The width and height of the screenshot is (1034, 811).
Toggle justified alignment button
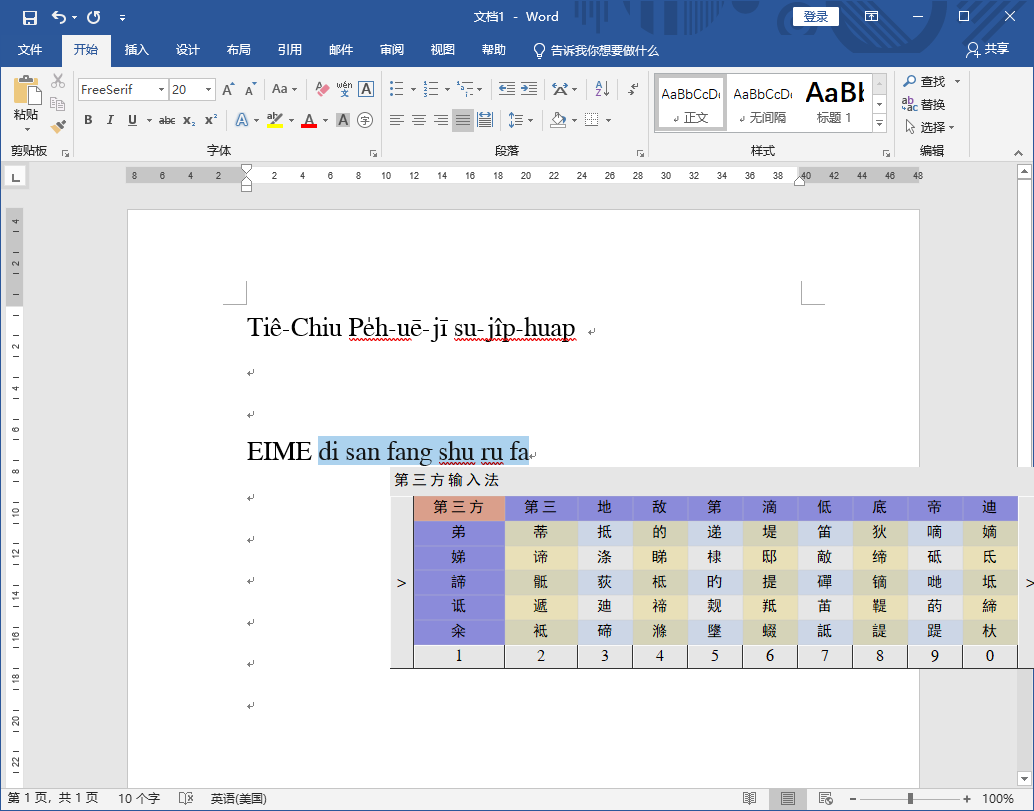pos(463,120)
